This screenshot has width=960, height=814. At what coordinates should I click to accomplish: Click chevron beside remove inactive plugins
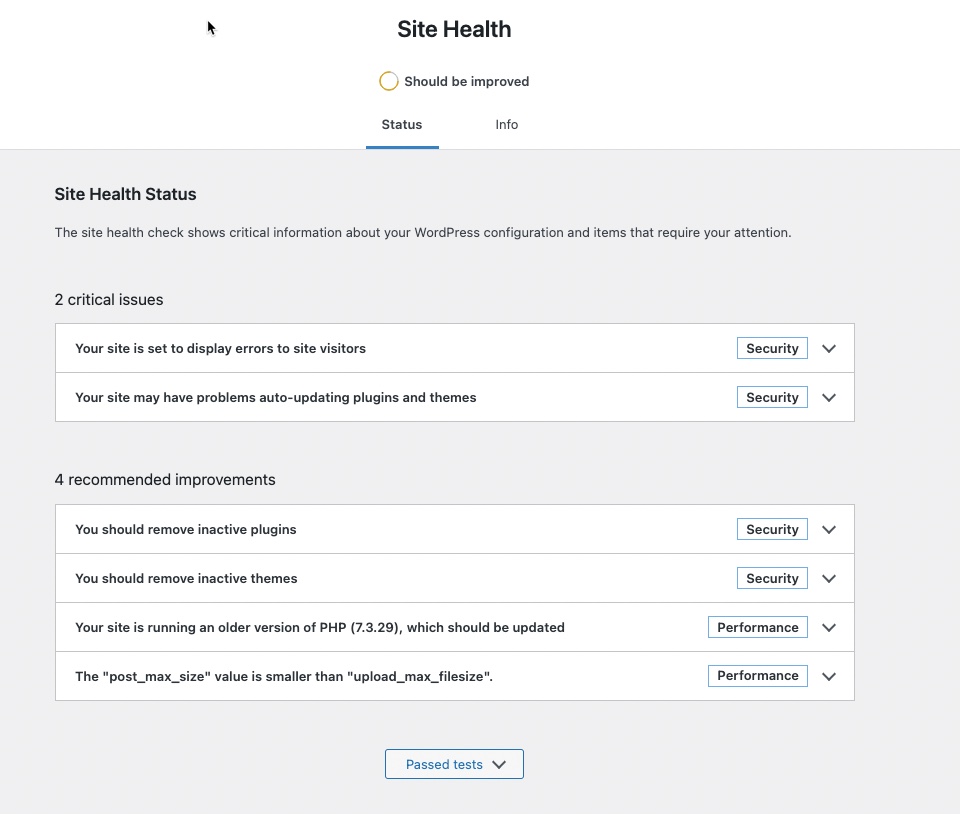828,530
